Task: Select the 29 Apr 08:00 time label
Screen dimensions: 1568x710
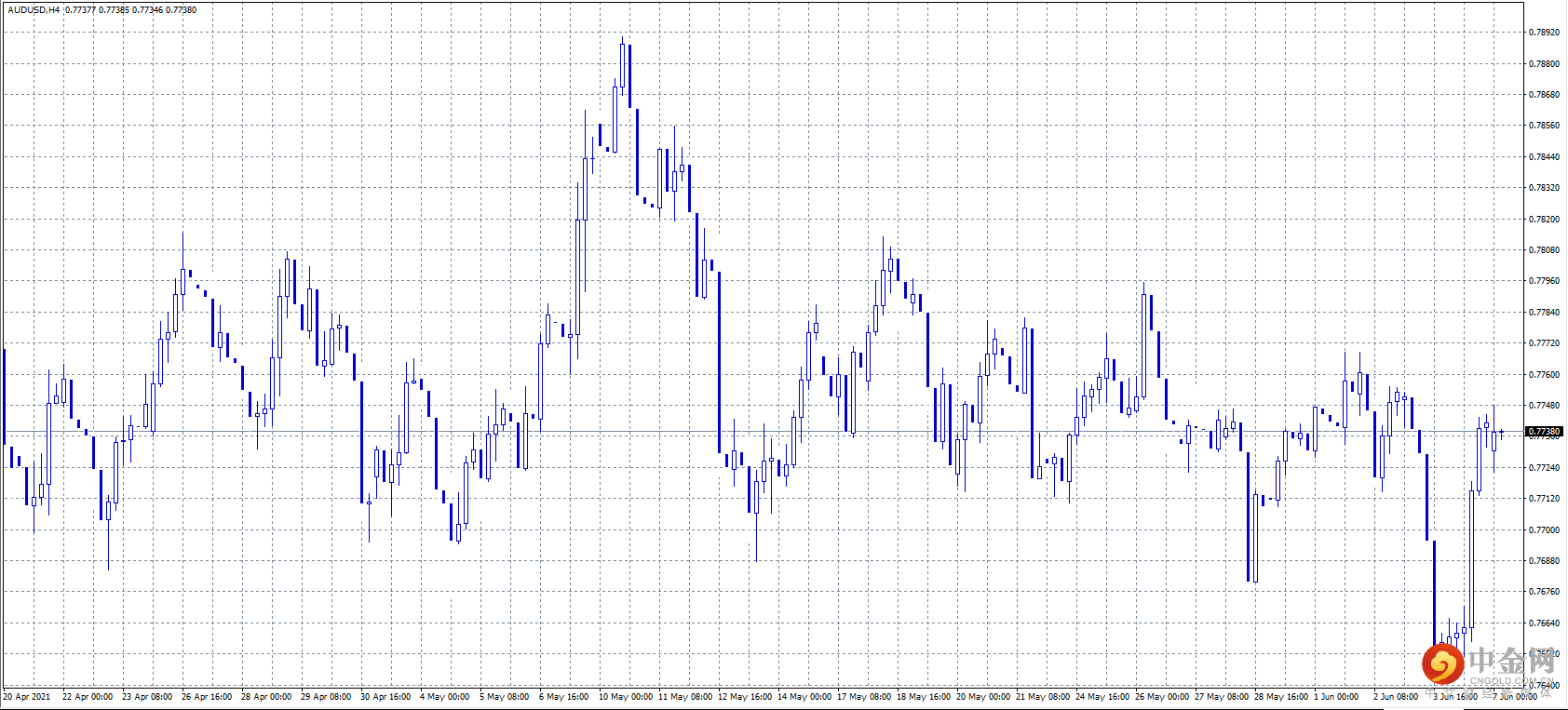Action: [x=326, y=697]
